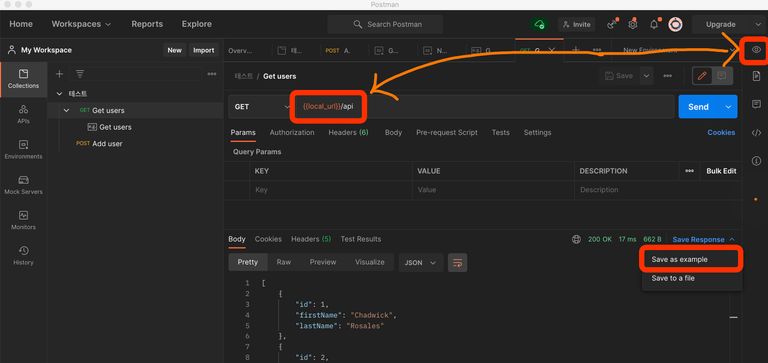This screenshot has width=768, height=363.
Task: Click the plus icon to create a collection
Action: pyautogui.click(x=59, y=74)
